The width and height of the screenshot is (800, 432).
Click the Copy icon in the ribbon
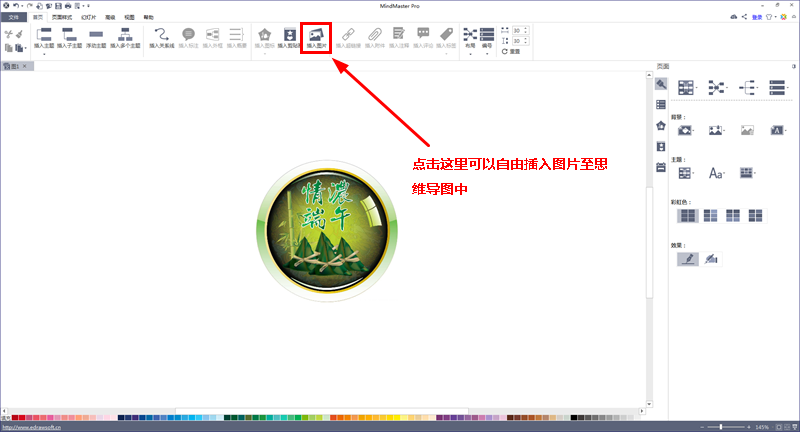(x=8, y=48)
